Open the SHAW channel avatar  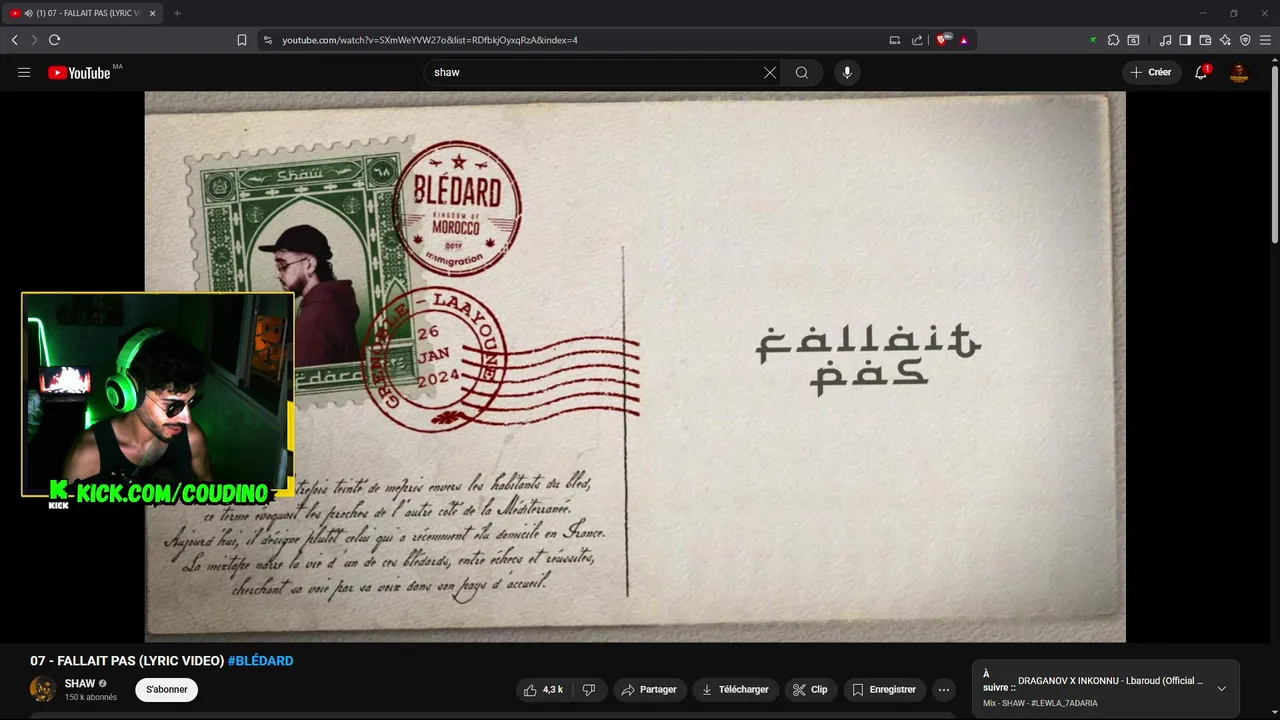[43, 689]
